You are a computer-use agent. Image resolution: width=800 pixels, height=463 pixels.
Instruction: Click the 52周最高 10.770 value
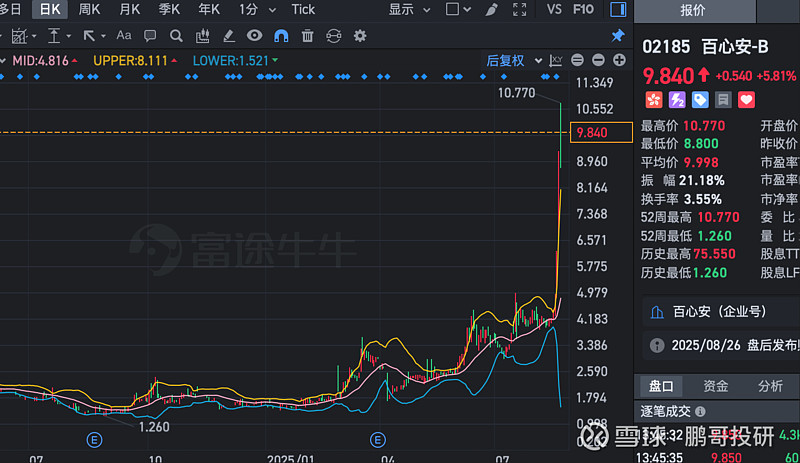pos(718,217)
